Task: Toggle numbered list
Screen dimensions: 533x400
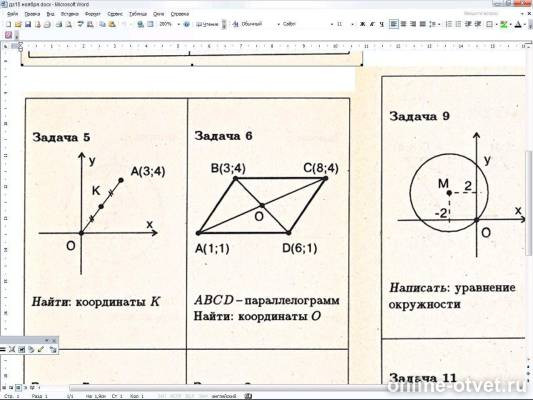Action: pos(449,24)
